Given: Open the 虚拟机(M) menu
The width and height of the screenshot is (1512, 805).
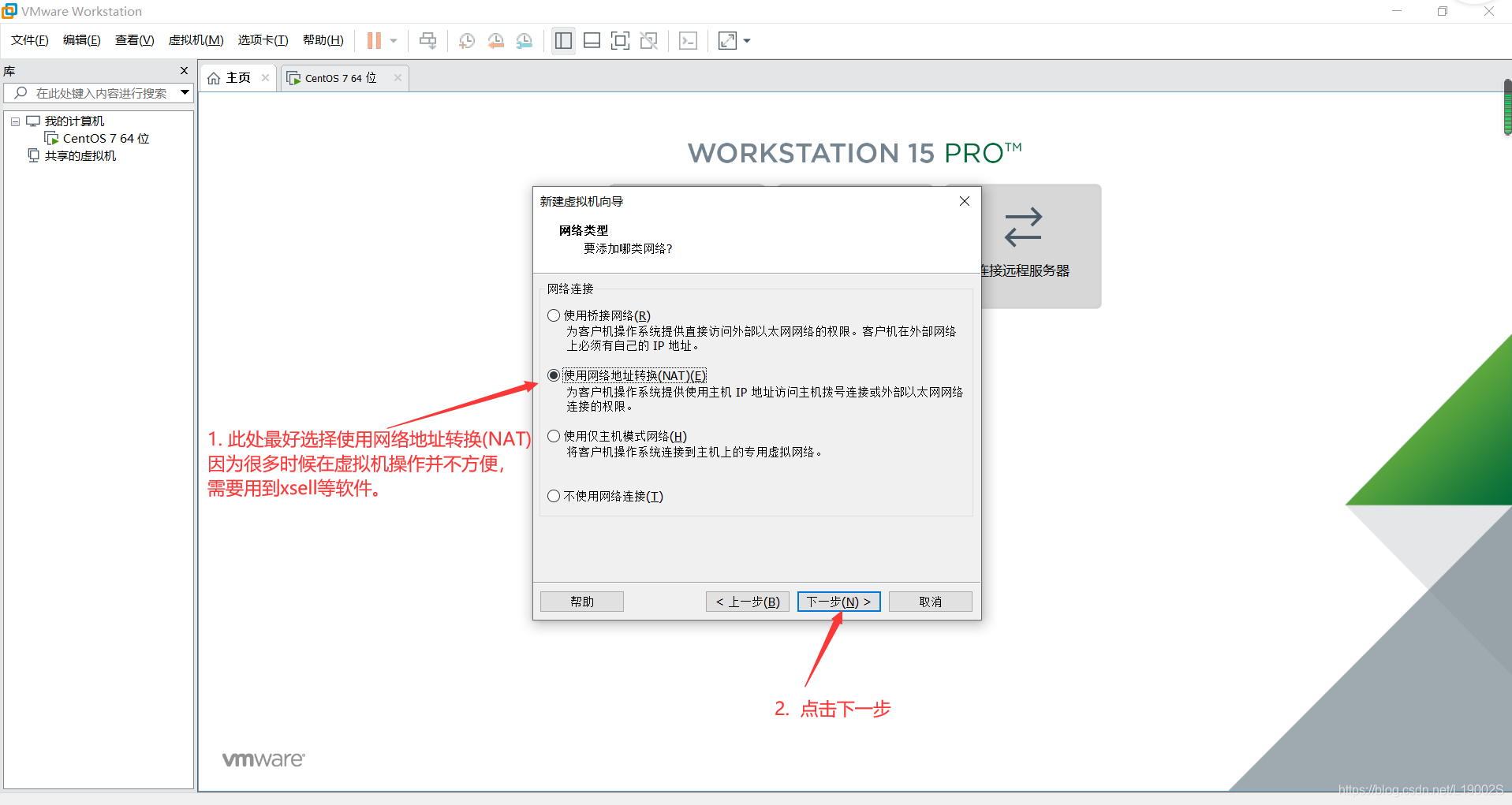Looking at the screenshot, I should point(196,40).
